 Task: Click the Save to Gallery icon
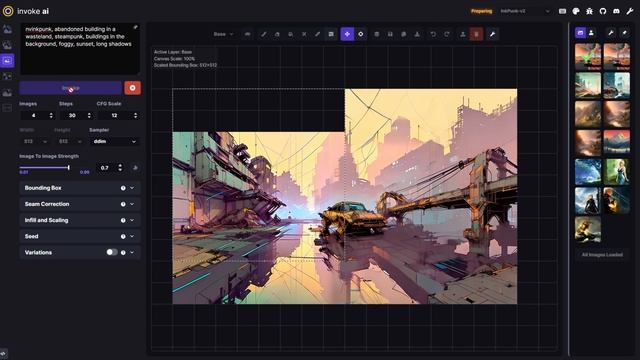click(390, 34)
